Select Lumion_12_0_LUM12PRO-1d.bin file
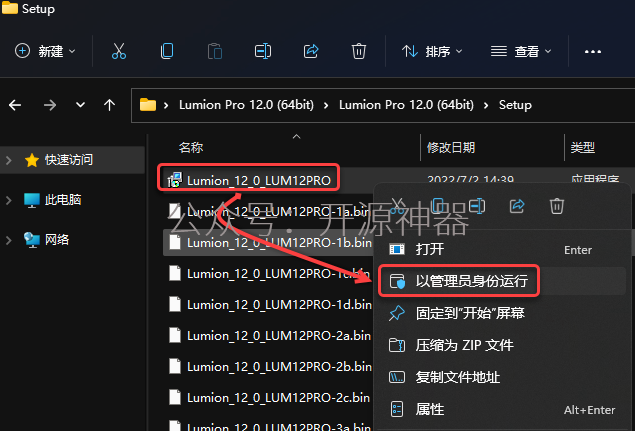This screenshot has width=635, height=431. (279, 305)
